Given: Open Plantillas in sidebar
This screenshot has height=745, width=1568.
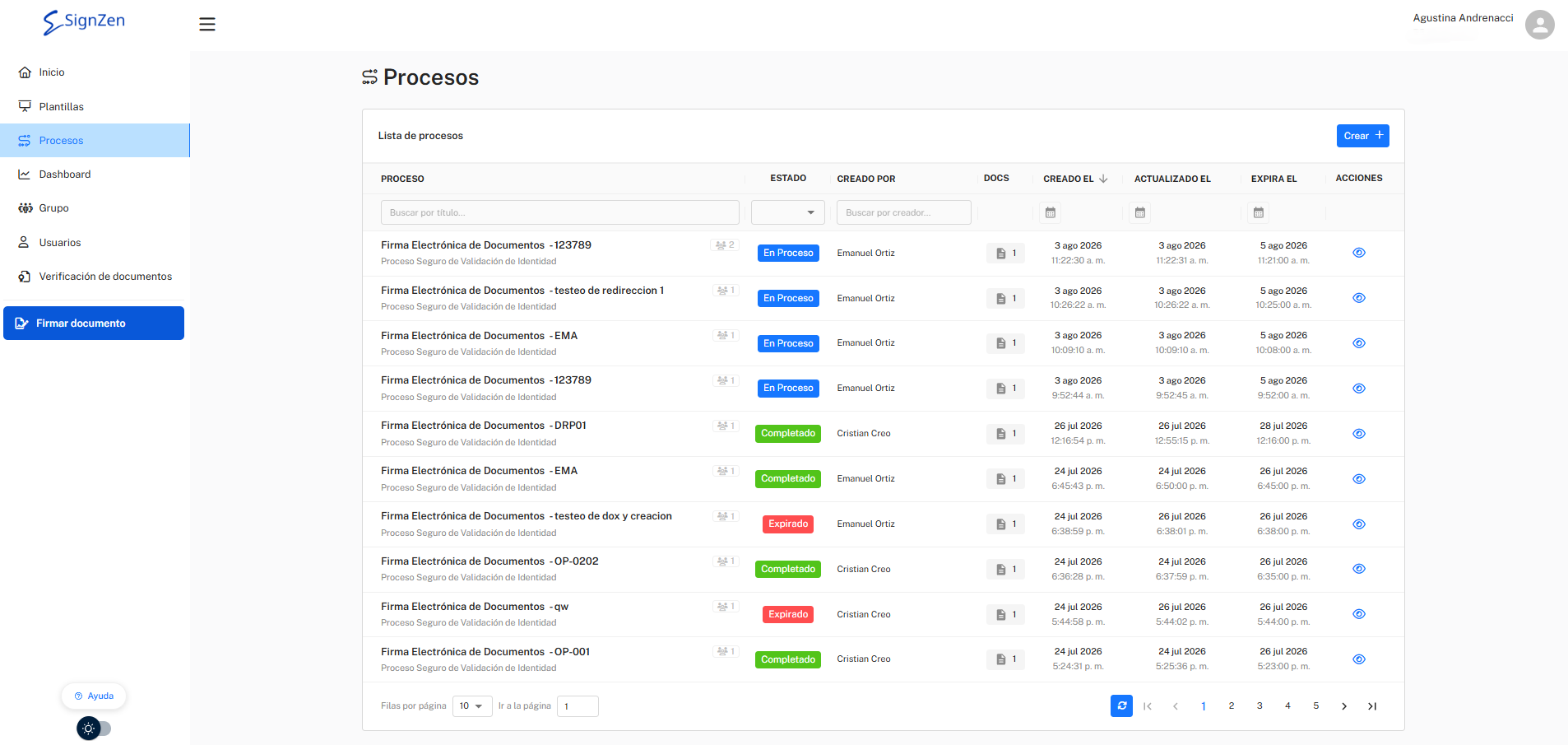Looking at the screenshot, I should pyautogui.click(x=95, y=106).
